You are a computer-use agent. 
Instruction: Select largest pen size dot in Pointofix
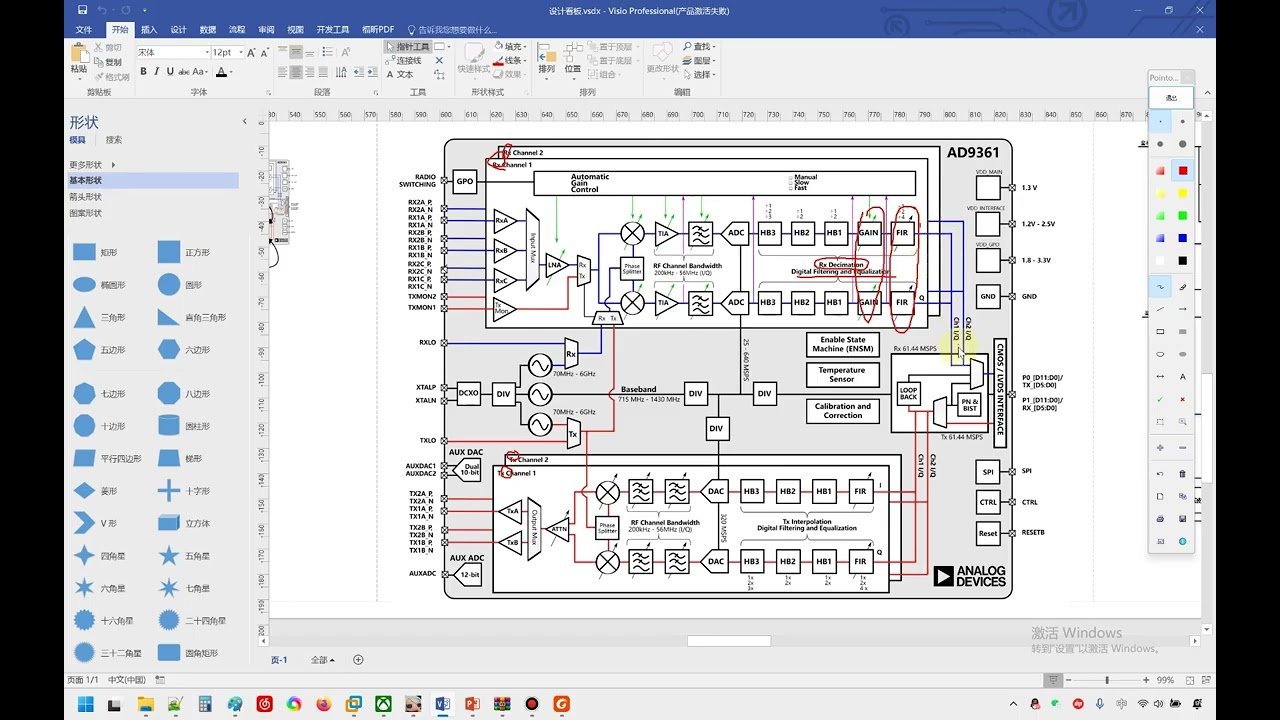[x=1183, y=144]
